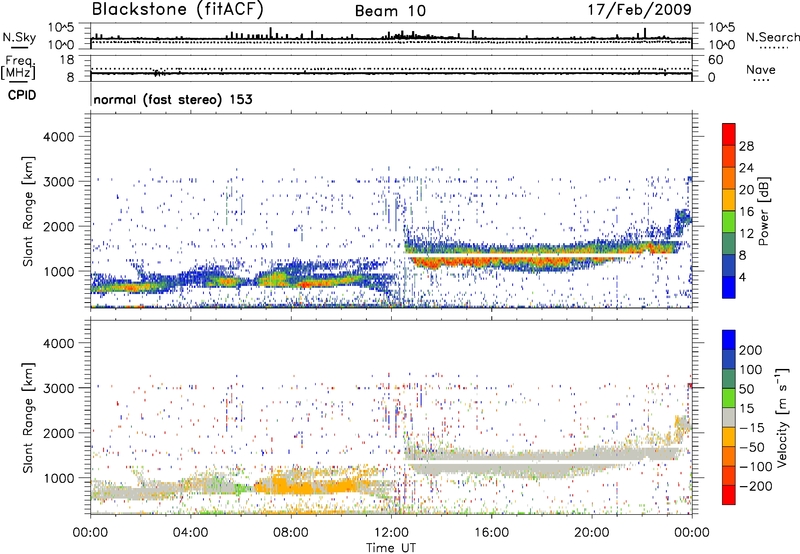Click the 'N.Sky' label
800x554 pixels.
[x=19, y=37]
